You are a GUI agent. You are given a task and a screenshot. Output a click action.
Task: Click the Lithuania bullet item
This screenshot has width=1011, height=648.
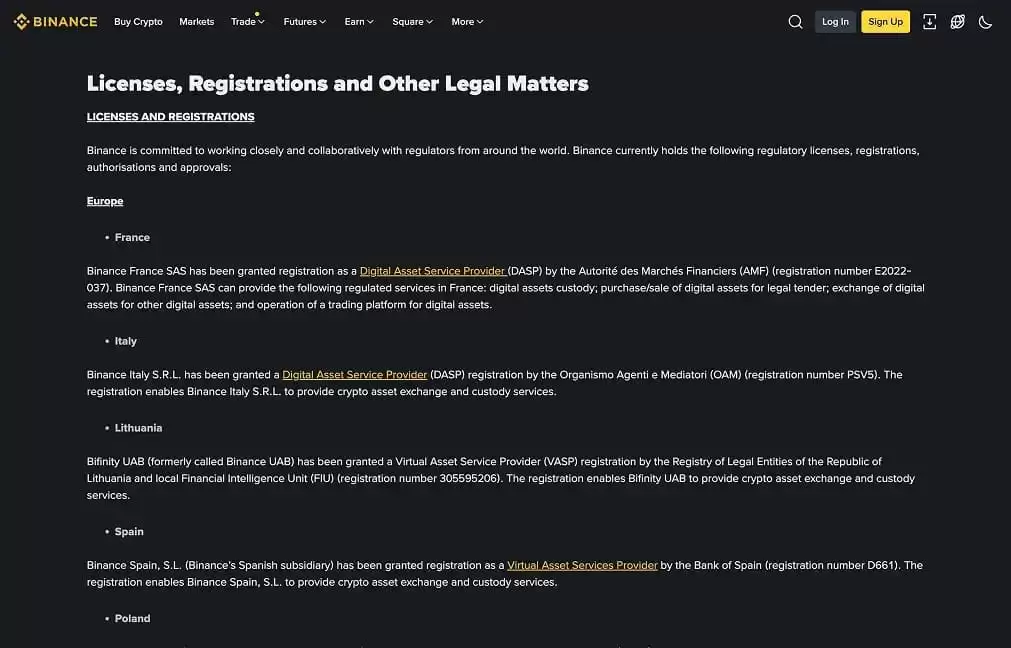coord(138,428)
